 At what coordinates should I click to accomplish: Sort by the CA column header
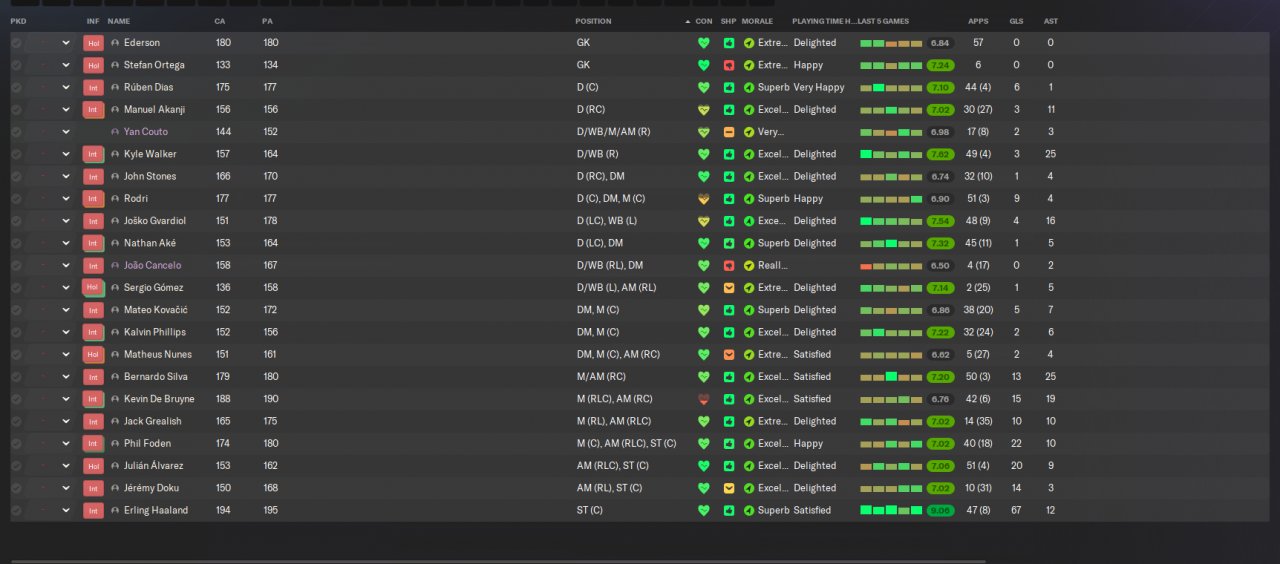(x=219, y=21)
